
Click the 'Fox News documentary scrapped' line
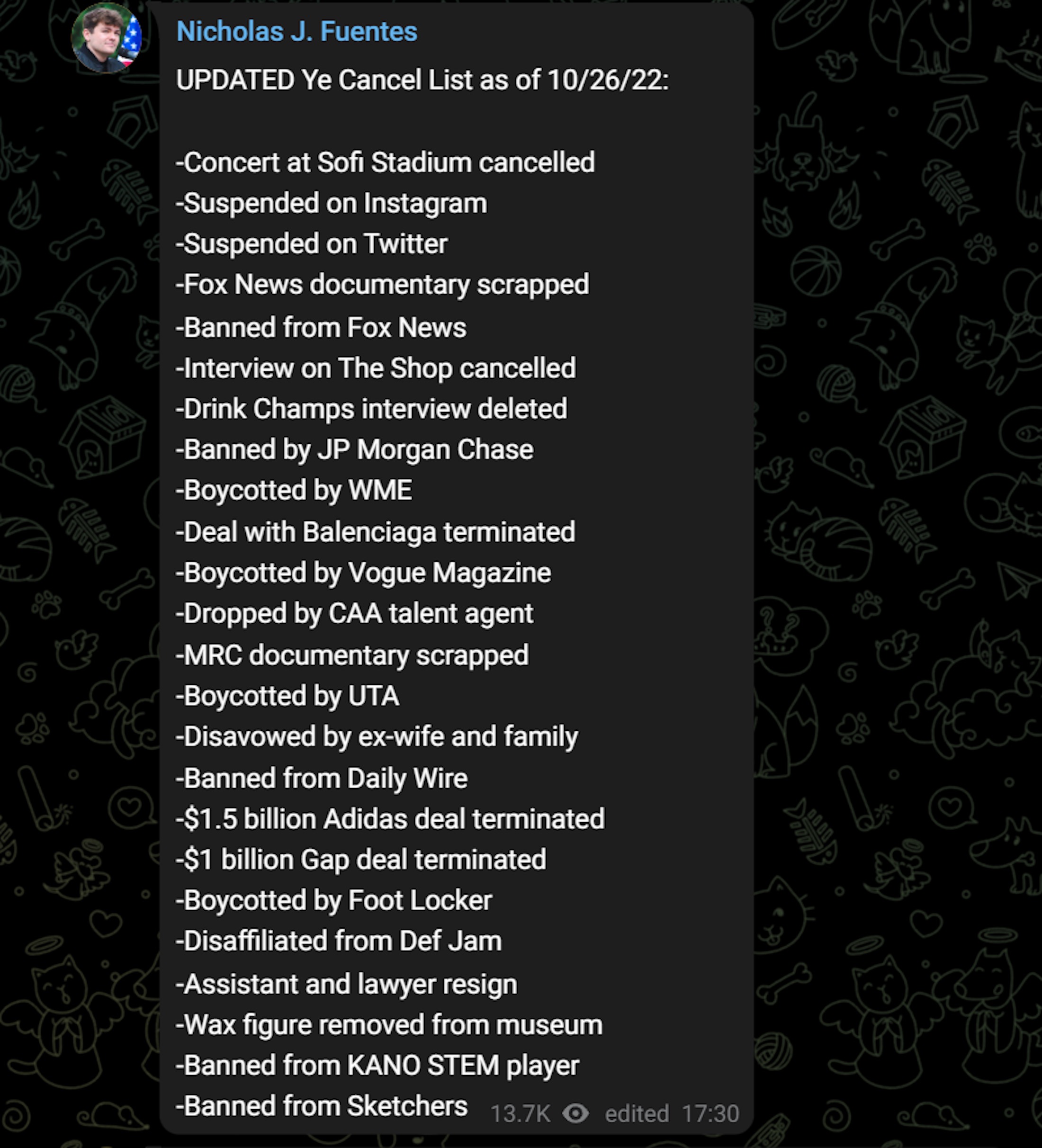pos(382,284)
